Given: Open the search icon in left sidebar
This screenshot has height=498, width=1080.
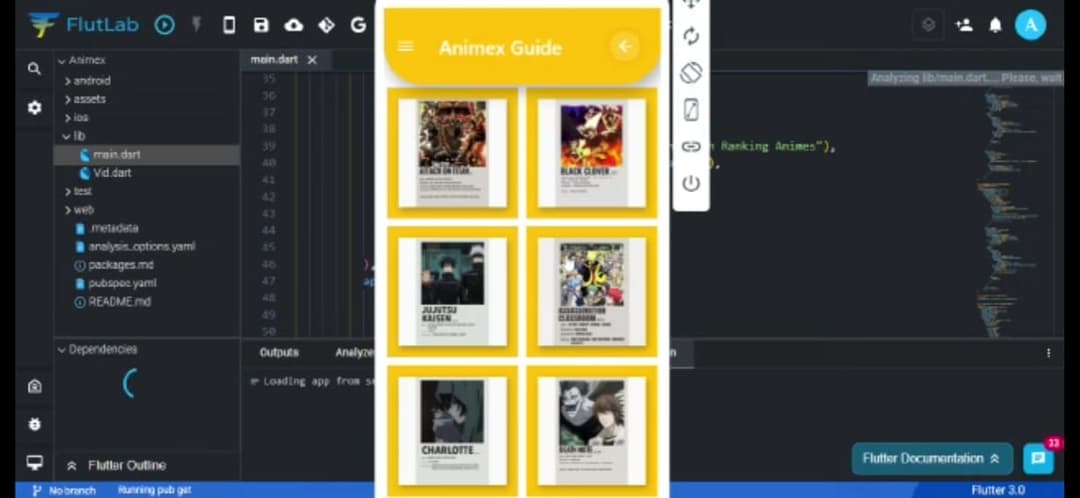Looking at the screenshot, I should pyautogui.click(x=34, y=68).
